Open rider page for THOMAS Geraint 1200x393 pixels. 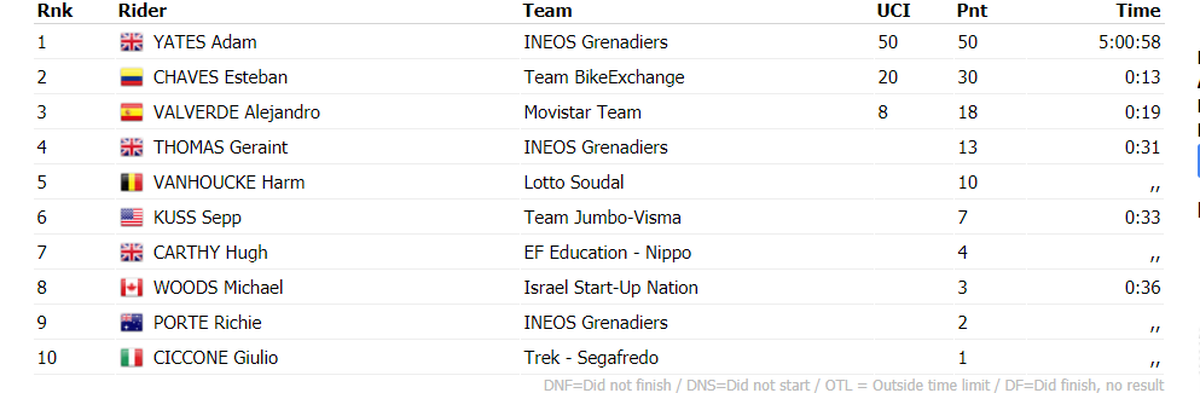tap(220, 147)
